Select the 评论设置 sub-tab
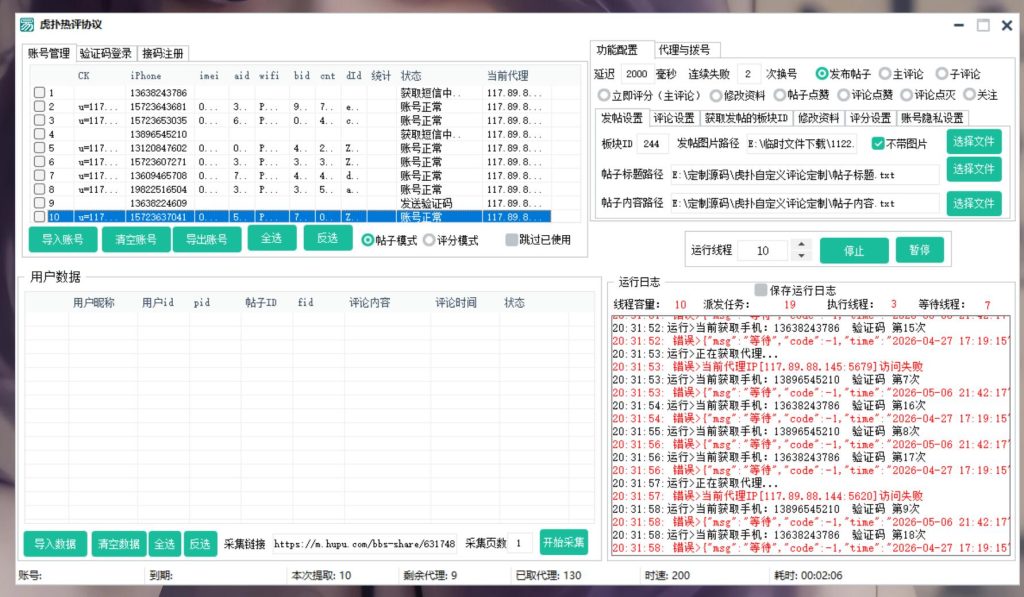 click(674, 118)
